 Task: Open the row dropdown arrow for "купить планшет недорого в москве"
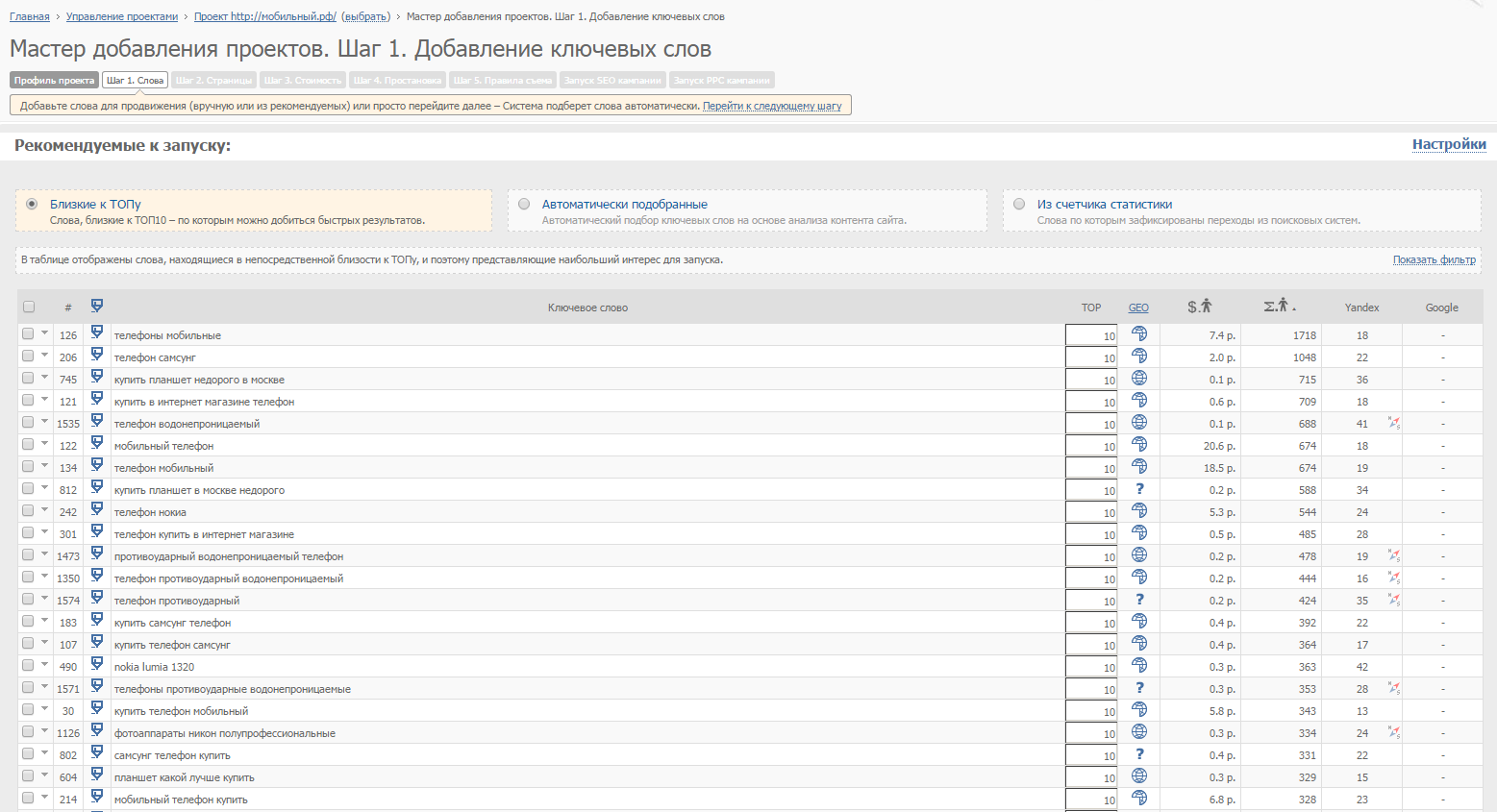coord(44,377)
